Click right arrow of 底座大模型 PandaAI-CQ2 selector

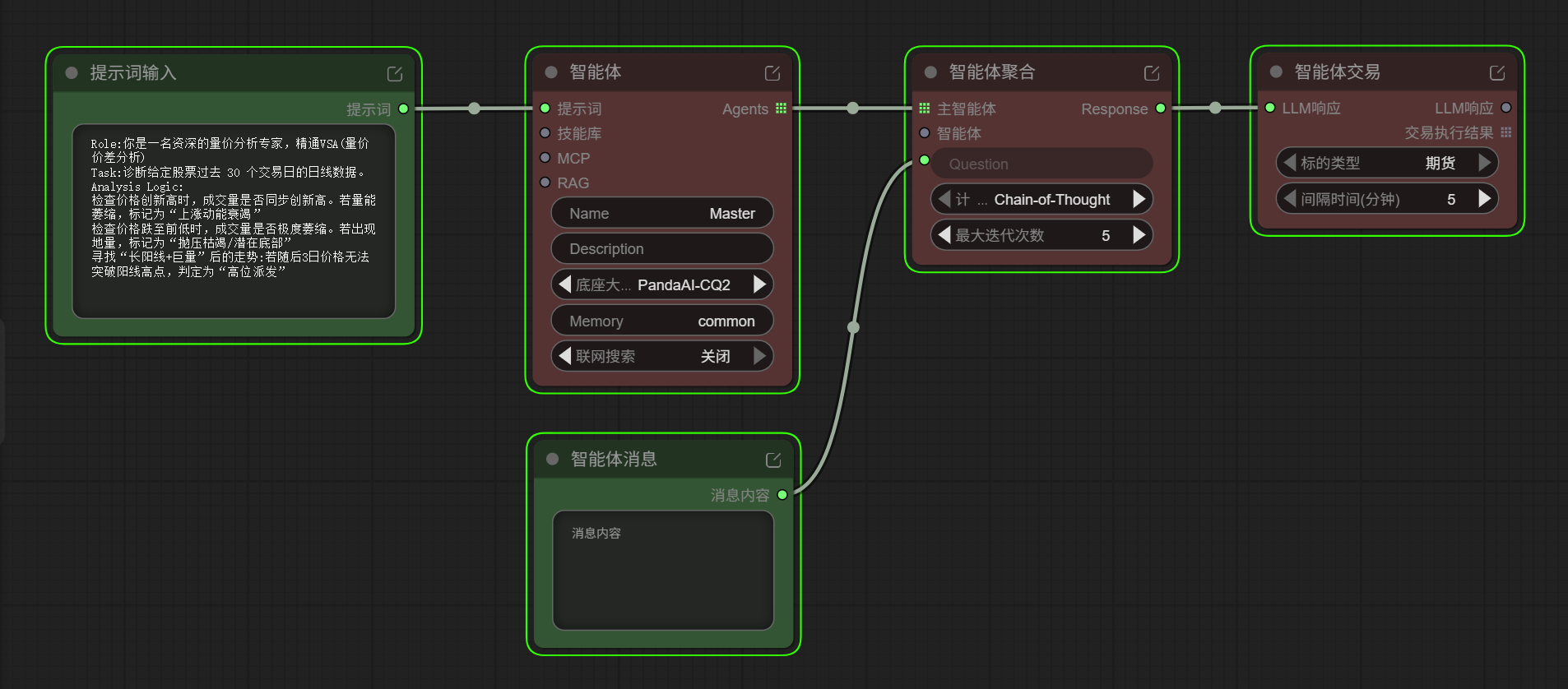[x=759, y=284]
